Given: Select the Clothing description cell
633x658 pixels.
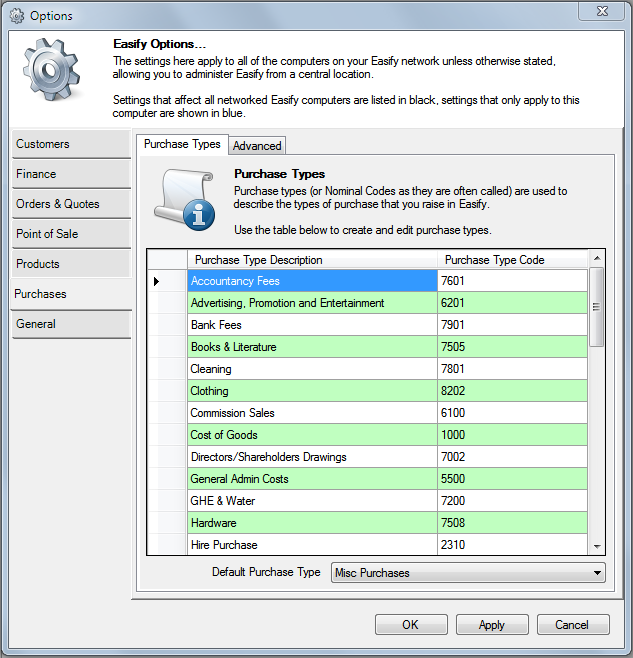Looking at the screenshot, I should pos(312,391).
